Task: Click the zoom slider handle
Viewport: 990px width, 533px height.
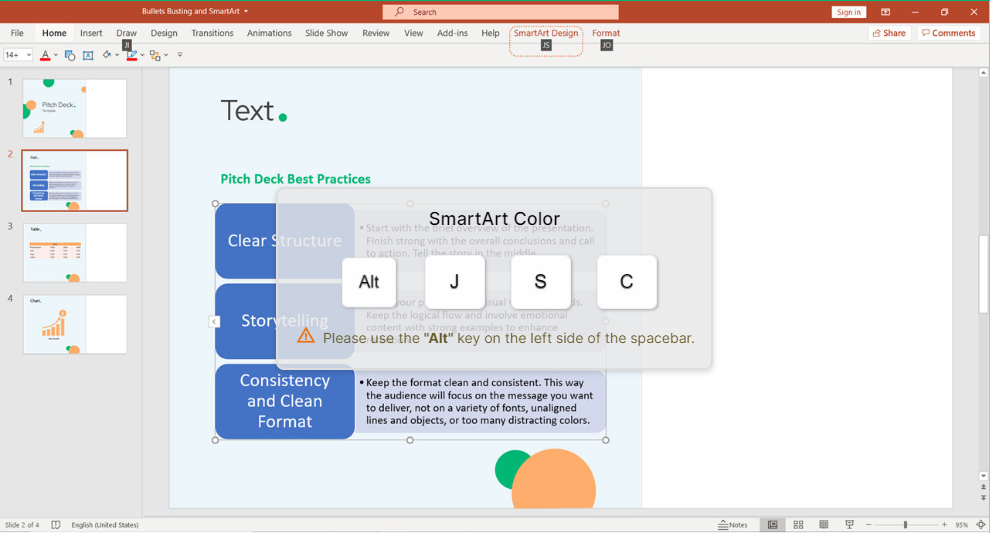Action: click(x=905, y=525)
